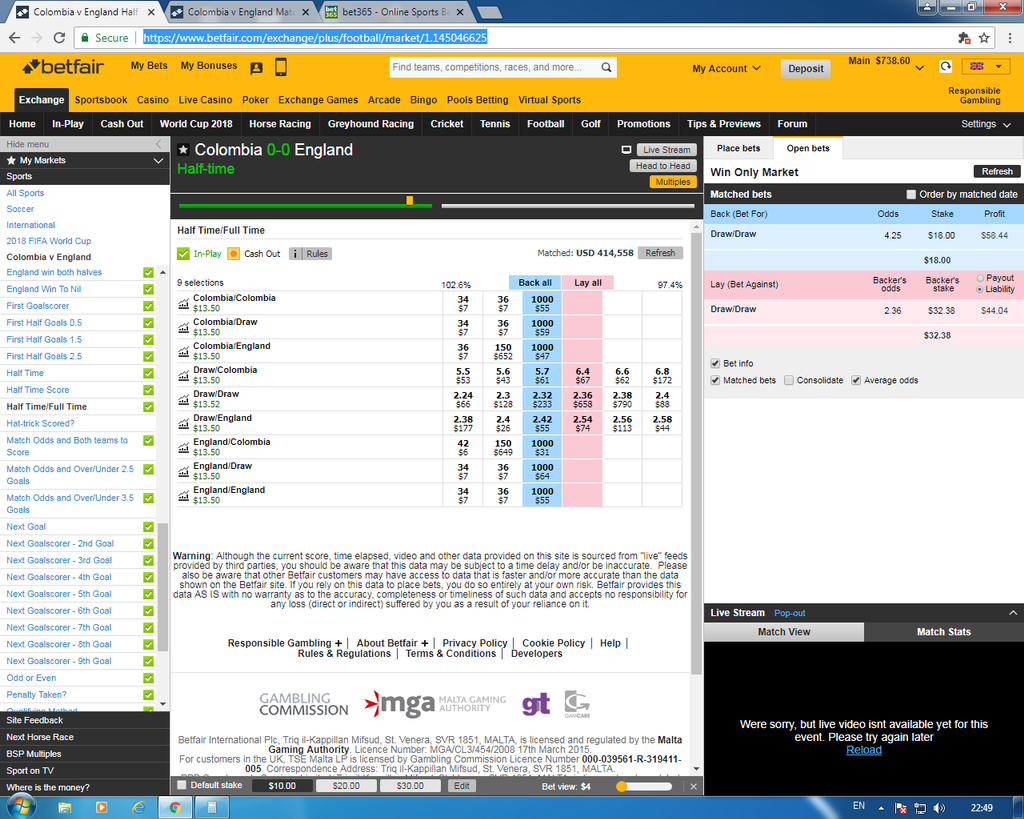Back Draw/Draw at 2.32 odds

click(542, 400)
